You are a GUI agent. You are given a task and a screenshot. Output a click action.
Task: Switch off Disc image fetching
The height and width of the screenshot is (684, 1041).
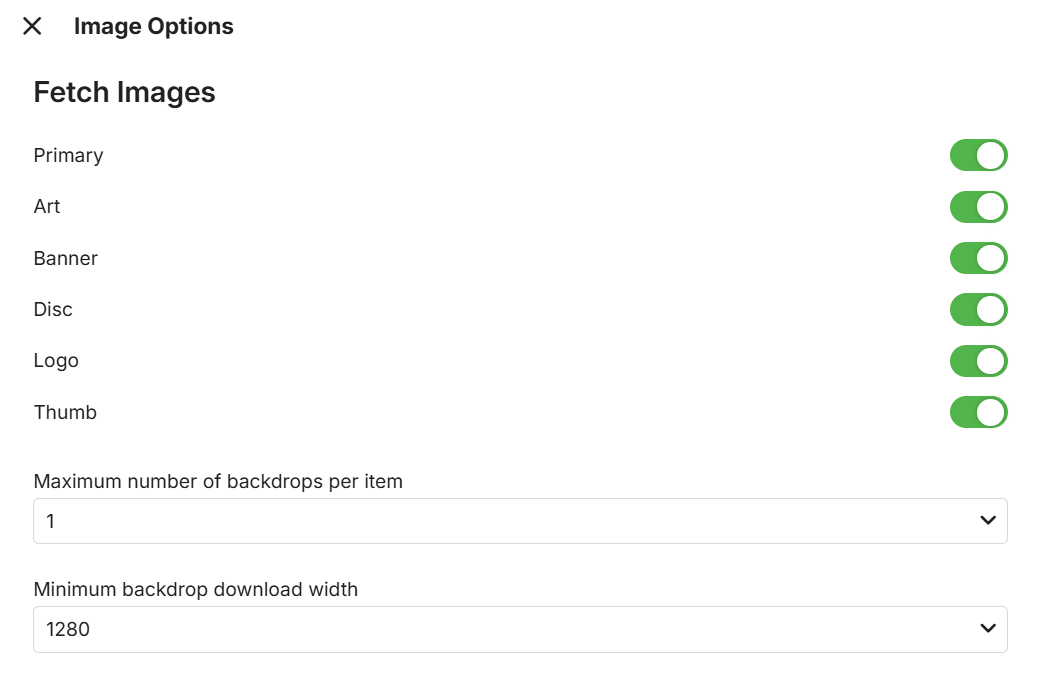pos(978,310)
